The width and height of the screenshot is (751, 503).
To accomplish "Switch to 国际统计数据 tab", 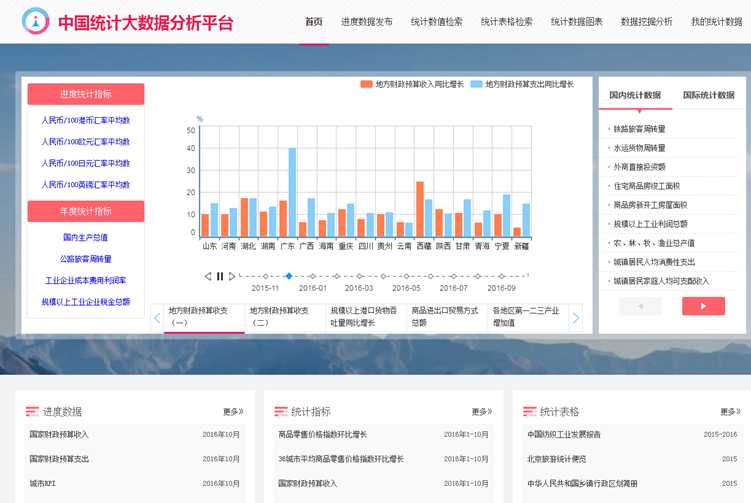I will pos(709,95).
